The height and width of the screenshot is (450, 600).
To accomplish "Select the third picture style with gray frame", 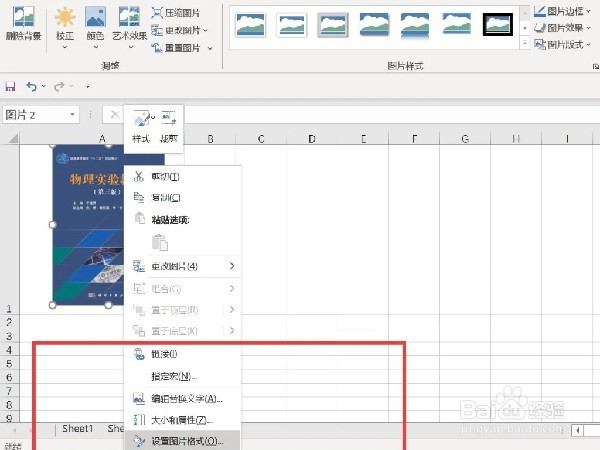I will [333, 24].
